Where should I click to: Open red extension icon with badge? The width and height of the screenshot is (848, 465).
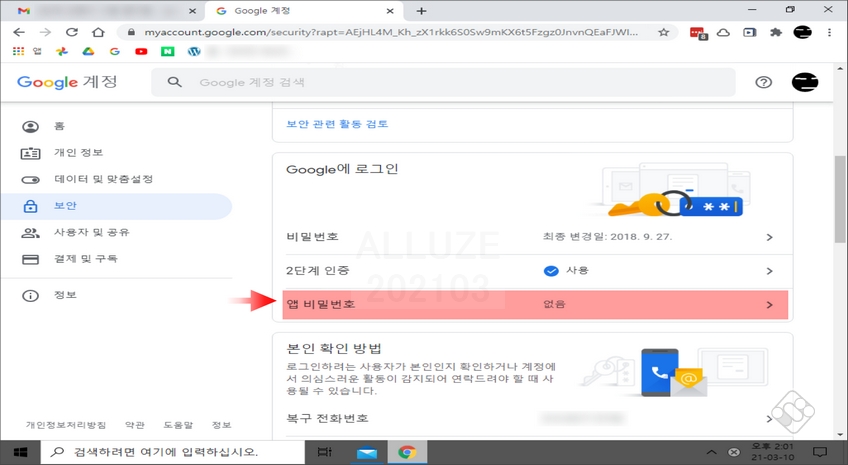[698, 33]
